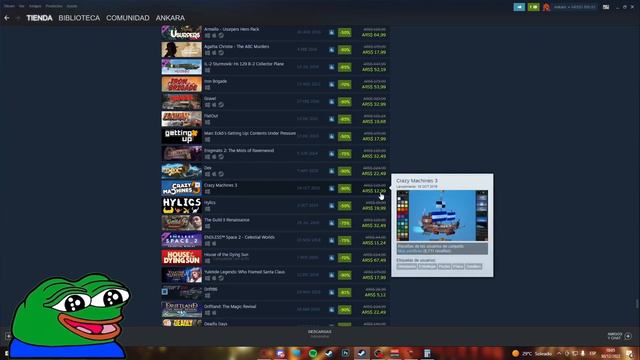The width and height of the screenshot is (640, 360).
Task: Go back with the left arrow
Action: click(x=7, y=18)
